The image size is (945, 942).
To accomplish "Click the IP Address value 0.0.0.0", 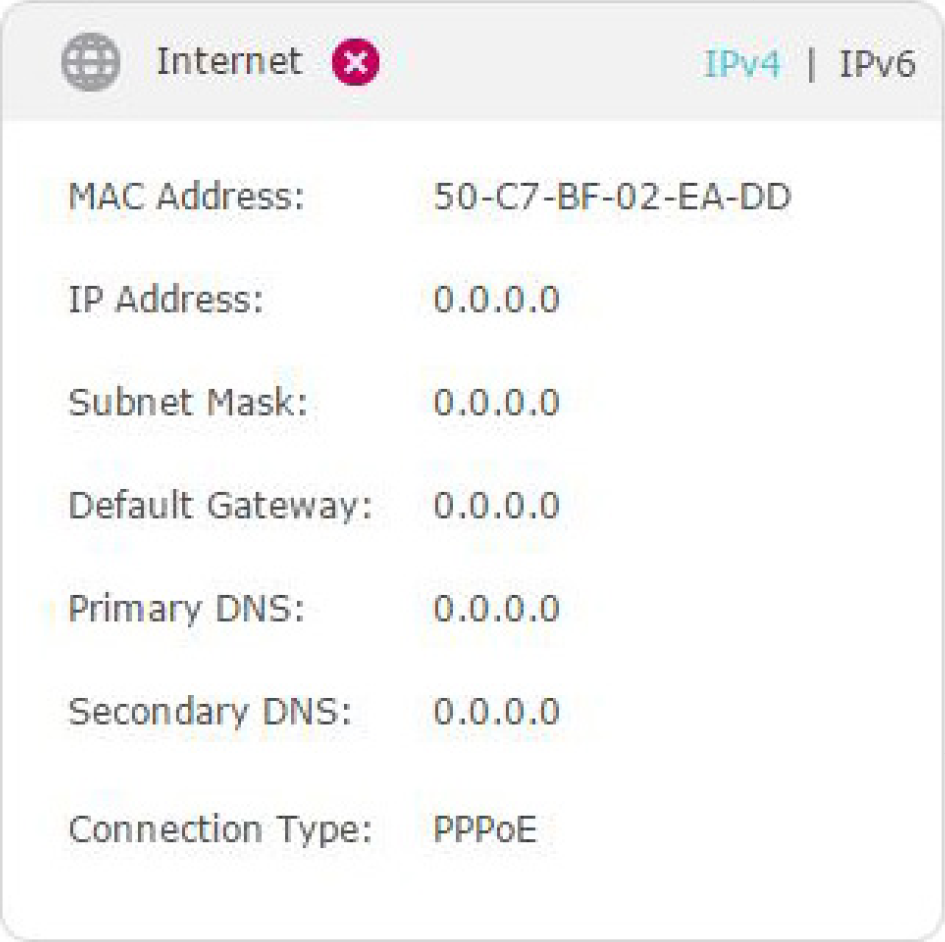I will pyautogui.click(x=497, y=300).
